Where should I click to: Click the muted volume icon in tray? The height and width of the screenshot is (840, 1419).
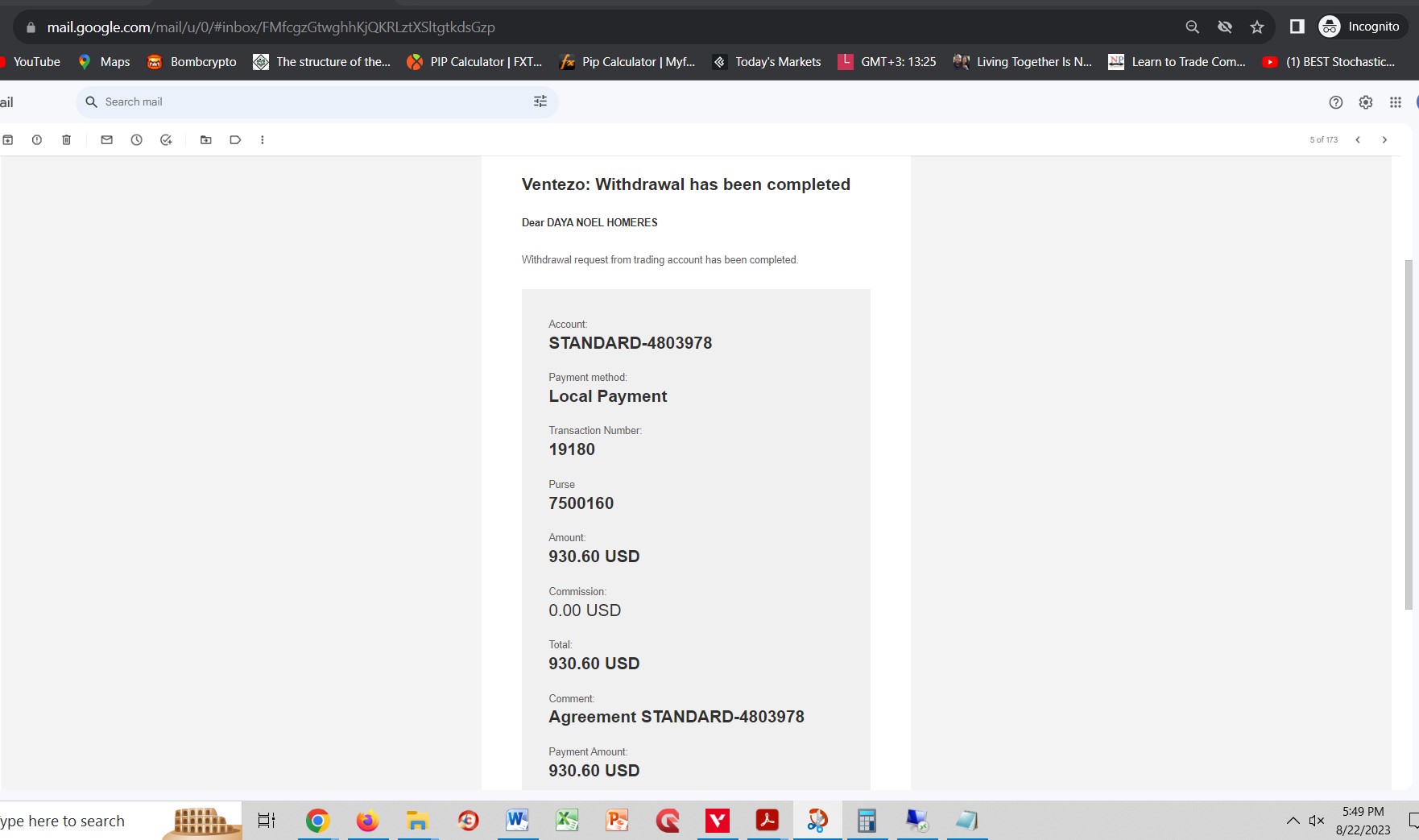click(1317, 821)
